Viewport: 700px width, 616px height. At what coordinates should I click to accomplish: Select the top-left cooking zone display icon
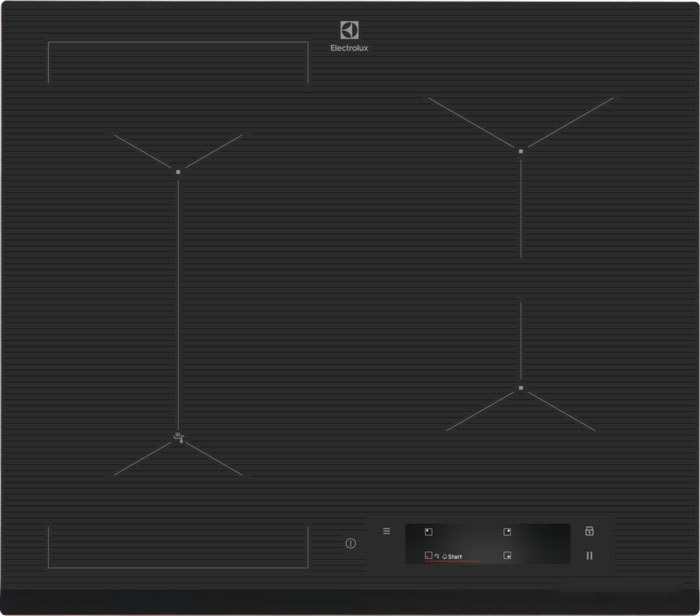428,532
